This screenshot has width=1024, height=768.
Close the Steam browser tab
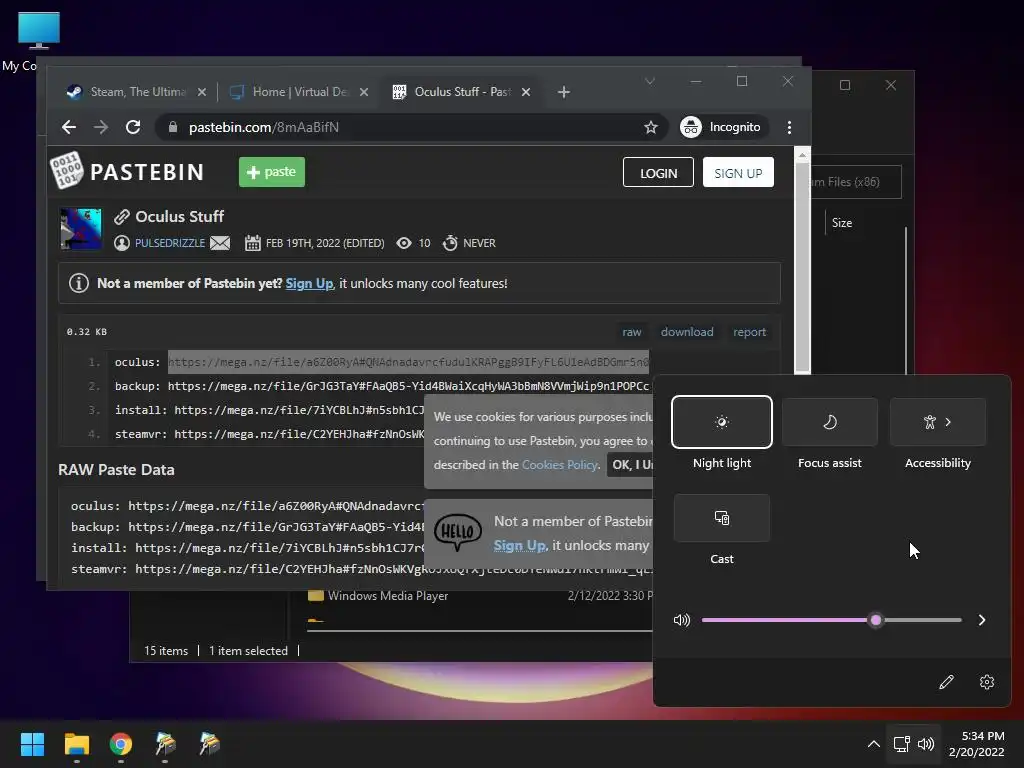pyautogui.click(x=202, y=92)
